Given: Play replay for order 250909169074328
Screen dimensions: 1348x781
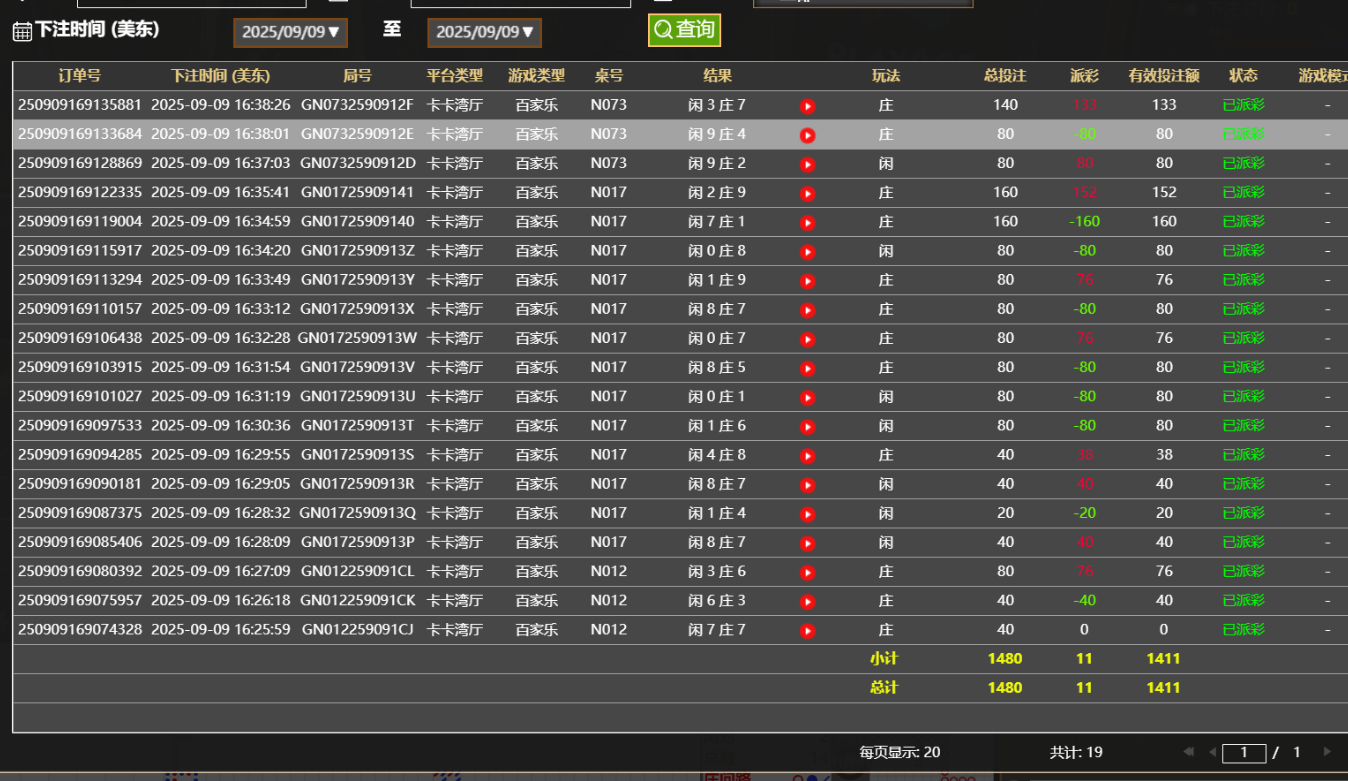Looking at the screenshot, I should 808,631.
